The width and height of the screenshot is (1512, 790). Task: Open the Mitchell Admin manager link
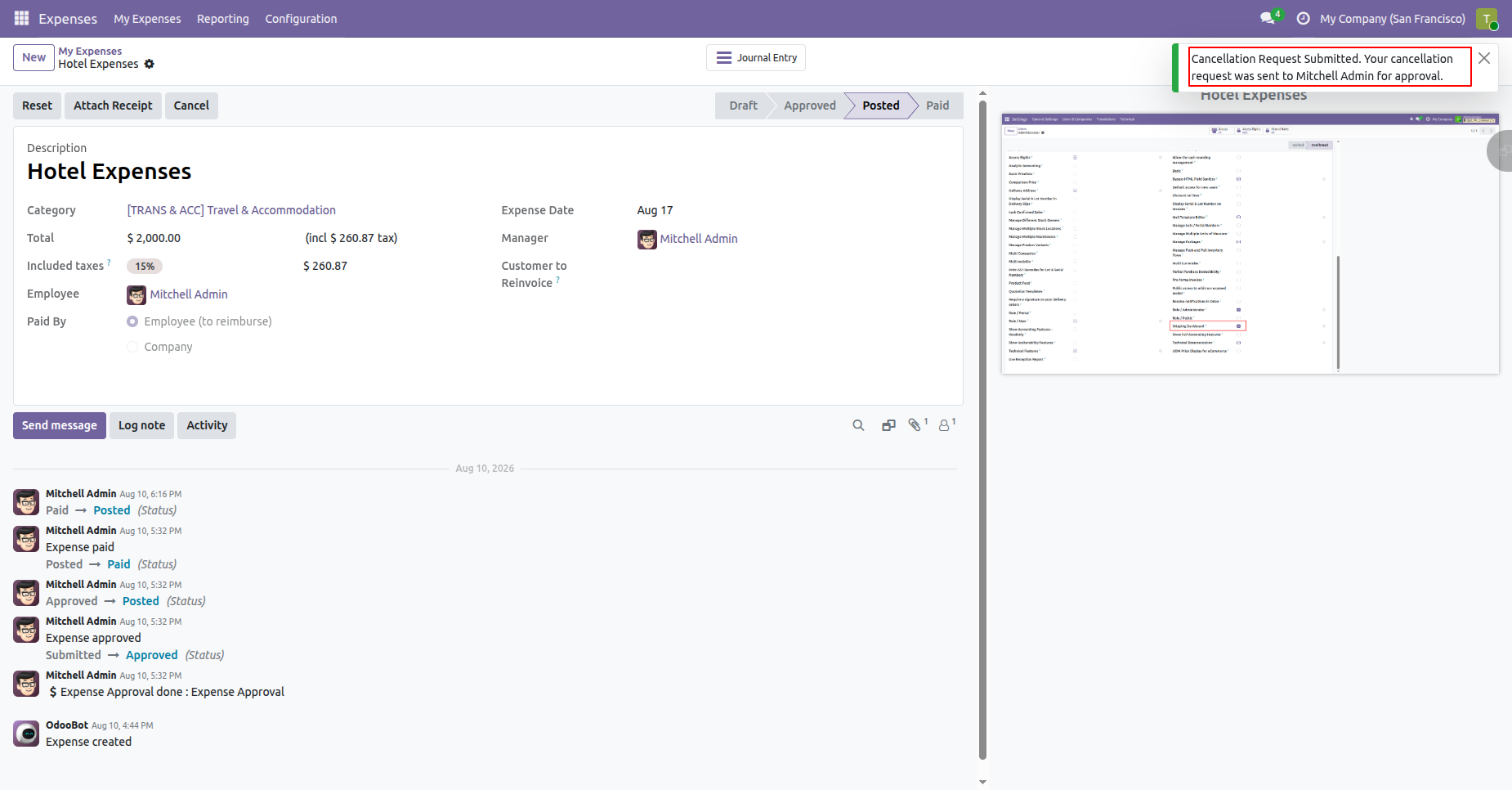[x=699, y=239]
